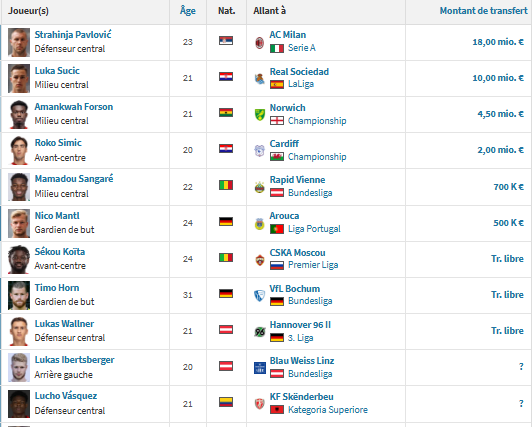Click the Hannover 96 II club logo

pyautogui.click(x=260, y=331)
